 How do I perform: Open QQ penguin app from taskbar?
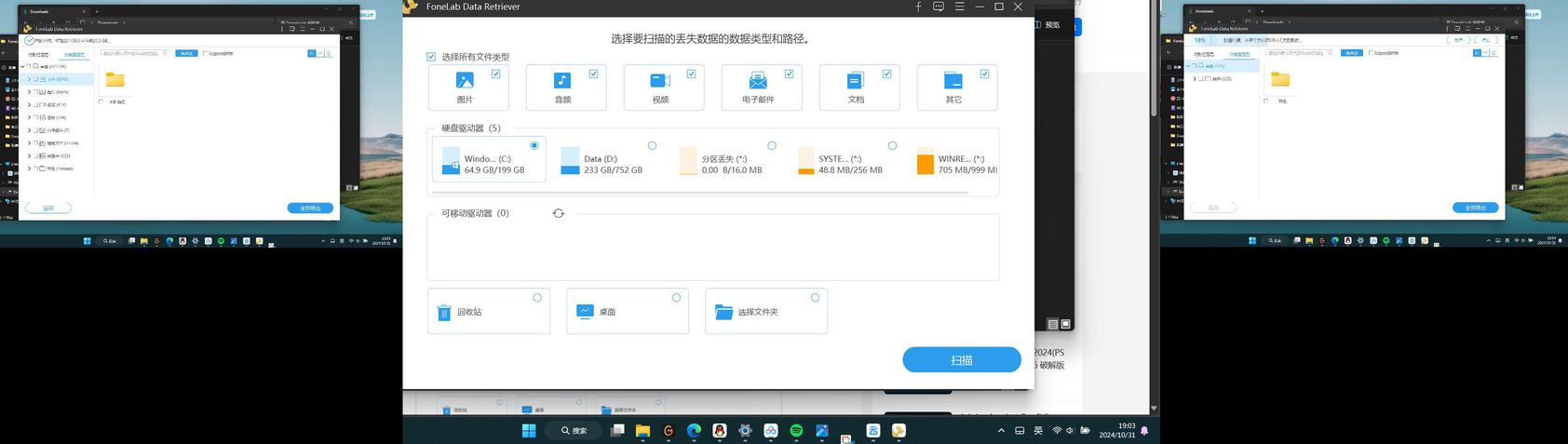pyautogui.click(x=720, y=430)
